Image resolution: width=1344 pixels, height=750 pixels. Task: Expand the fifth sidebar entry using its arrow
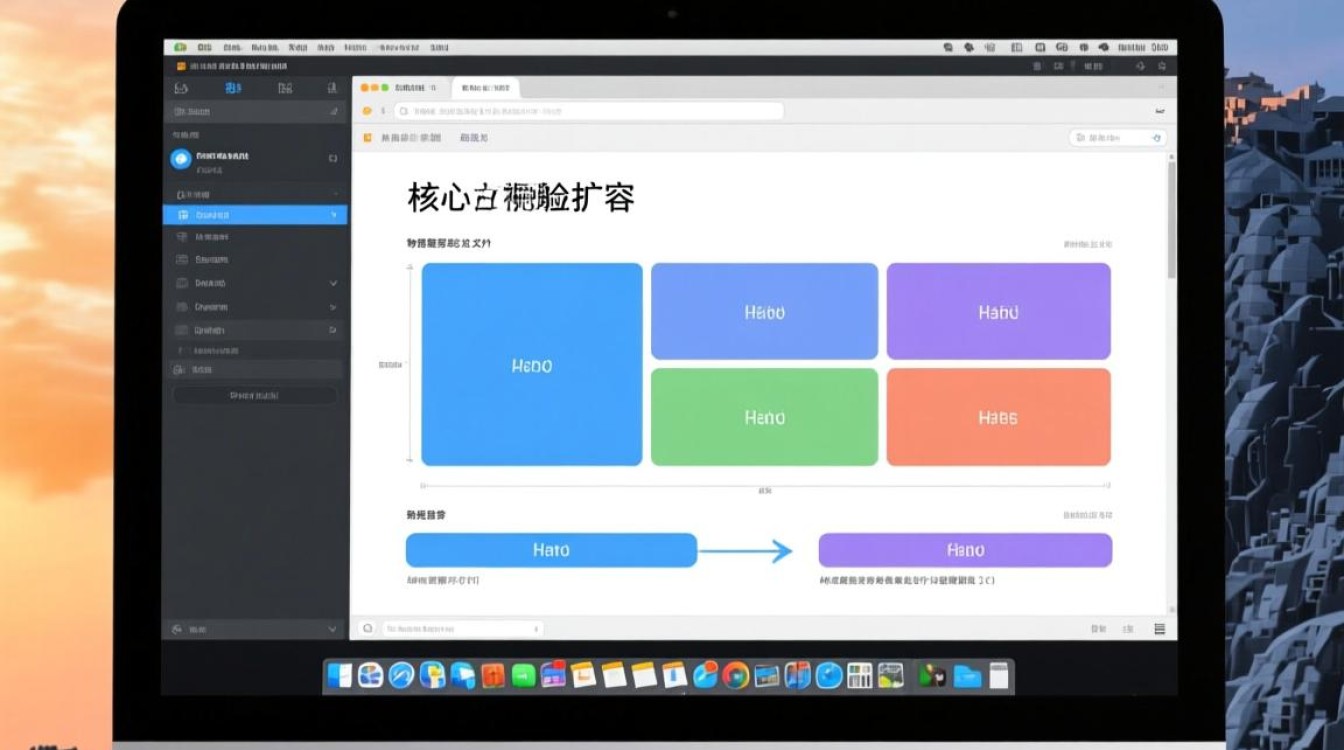(x=334, y=307)
